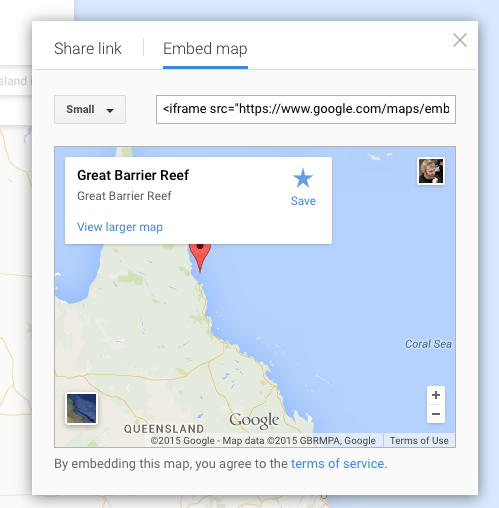Click the Google logo on map

point(254,421)
